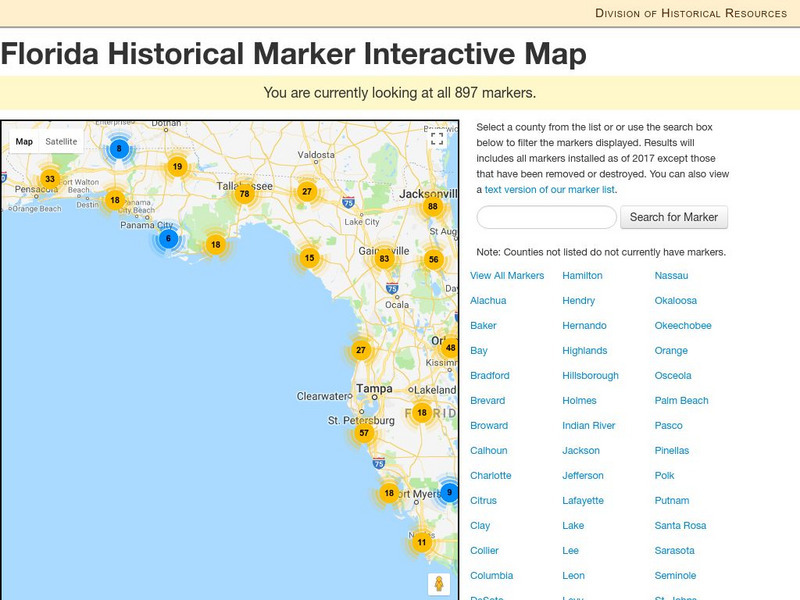Click the blue cluster marker labeled 9
Viewport: 800px width, 600px height.
pyautogui.click(x=449, y=493)
